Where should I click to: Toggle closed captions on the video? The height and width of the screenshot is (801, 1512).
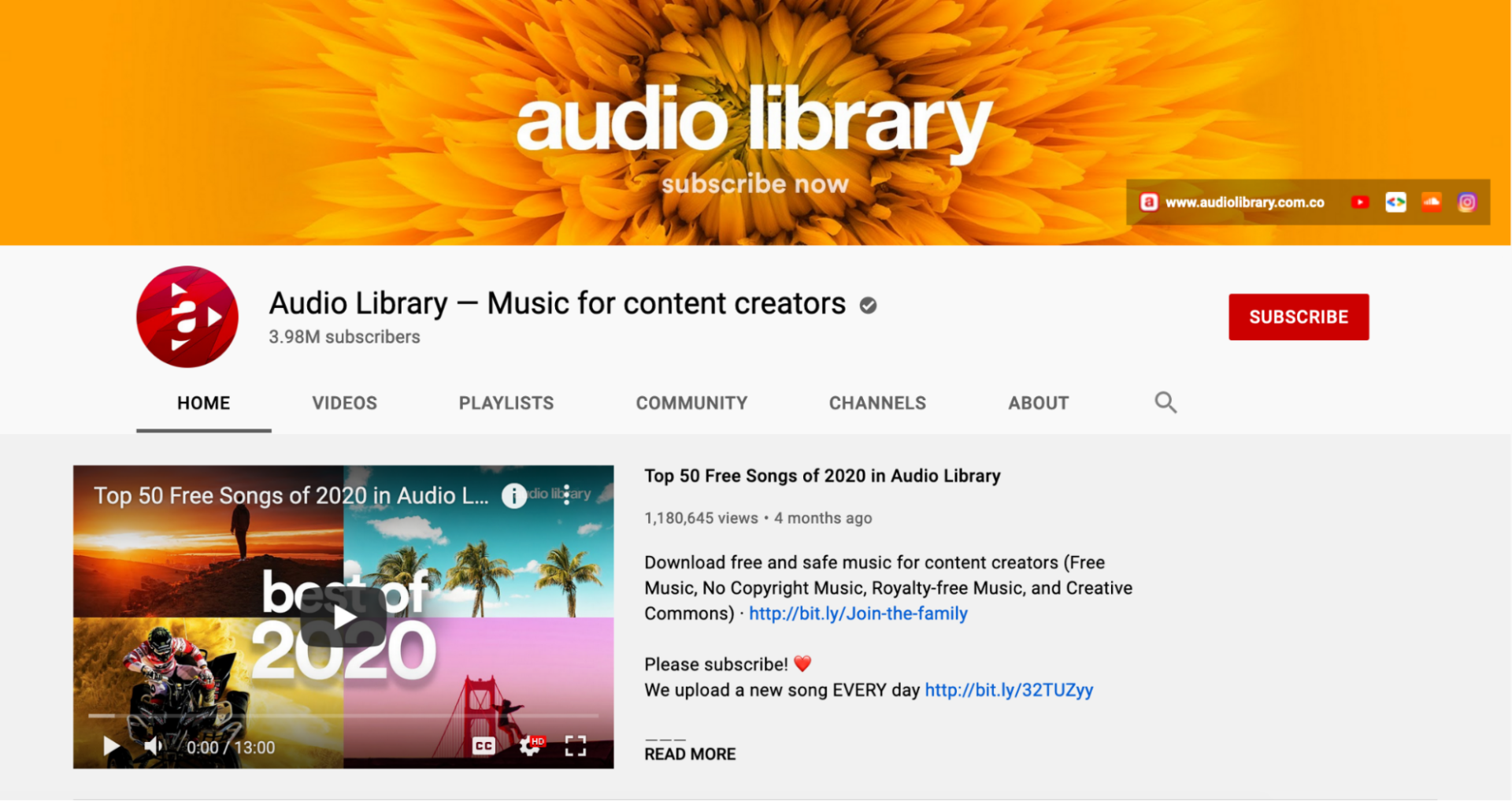coord(483,745)
